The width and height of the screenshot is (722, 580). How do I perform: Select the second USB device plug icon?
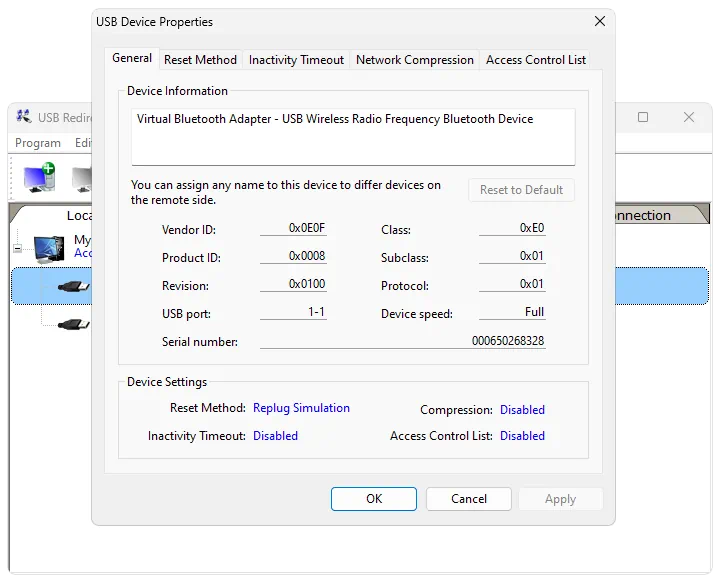pos(74,324)
